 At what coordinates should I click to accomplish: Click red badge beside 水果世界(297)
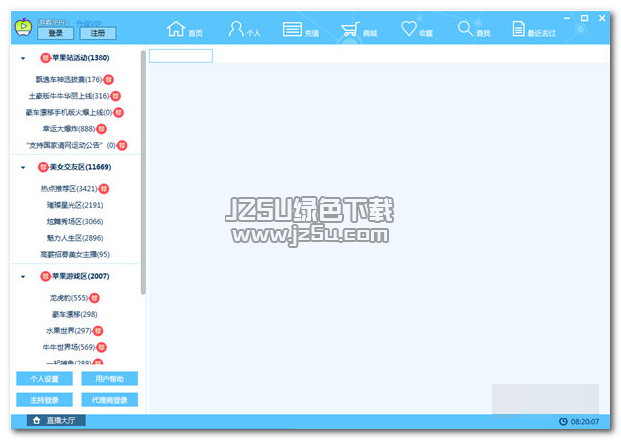(x=97, y=331)
